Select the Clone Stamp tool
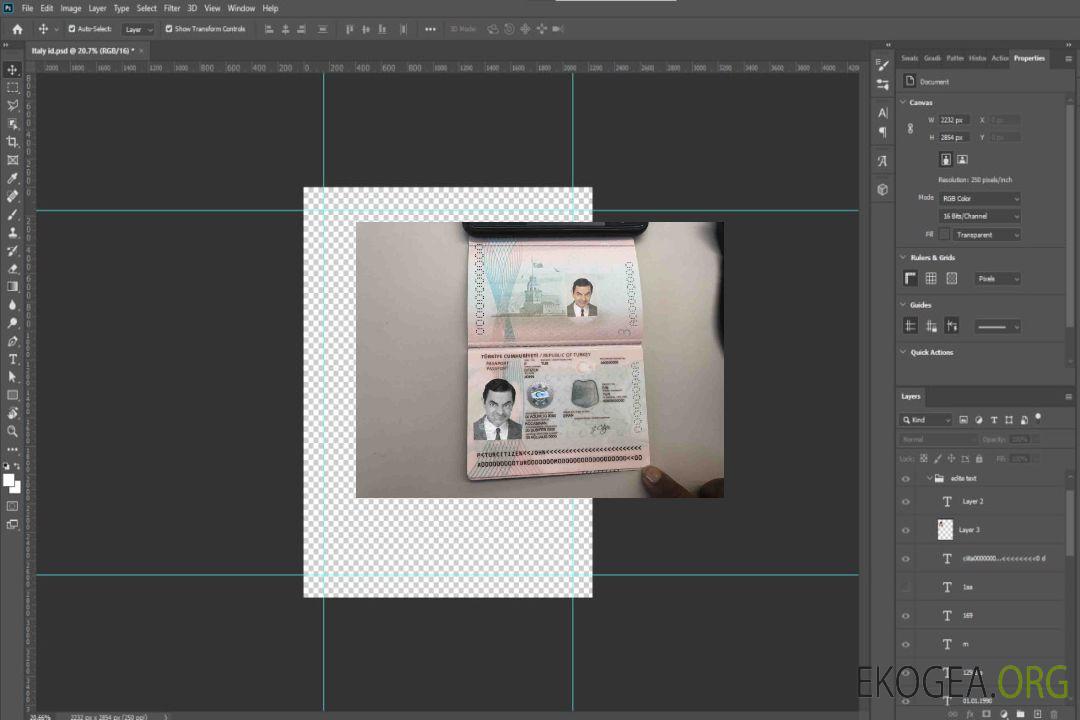Image resolution: width=1080 pixels, height=720 pixels. 12,232
